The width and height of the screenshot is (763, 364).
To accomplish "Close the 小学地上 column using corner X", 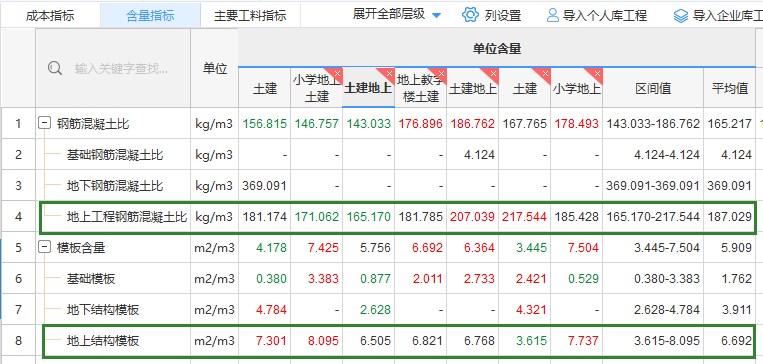I will click(598, 73).
